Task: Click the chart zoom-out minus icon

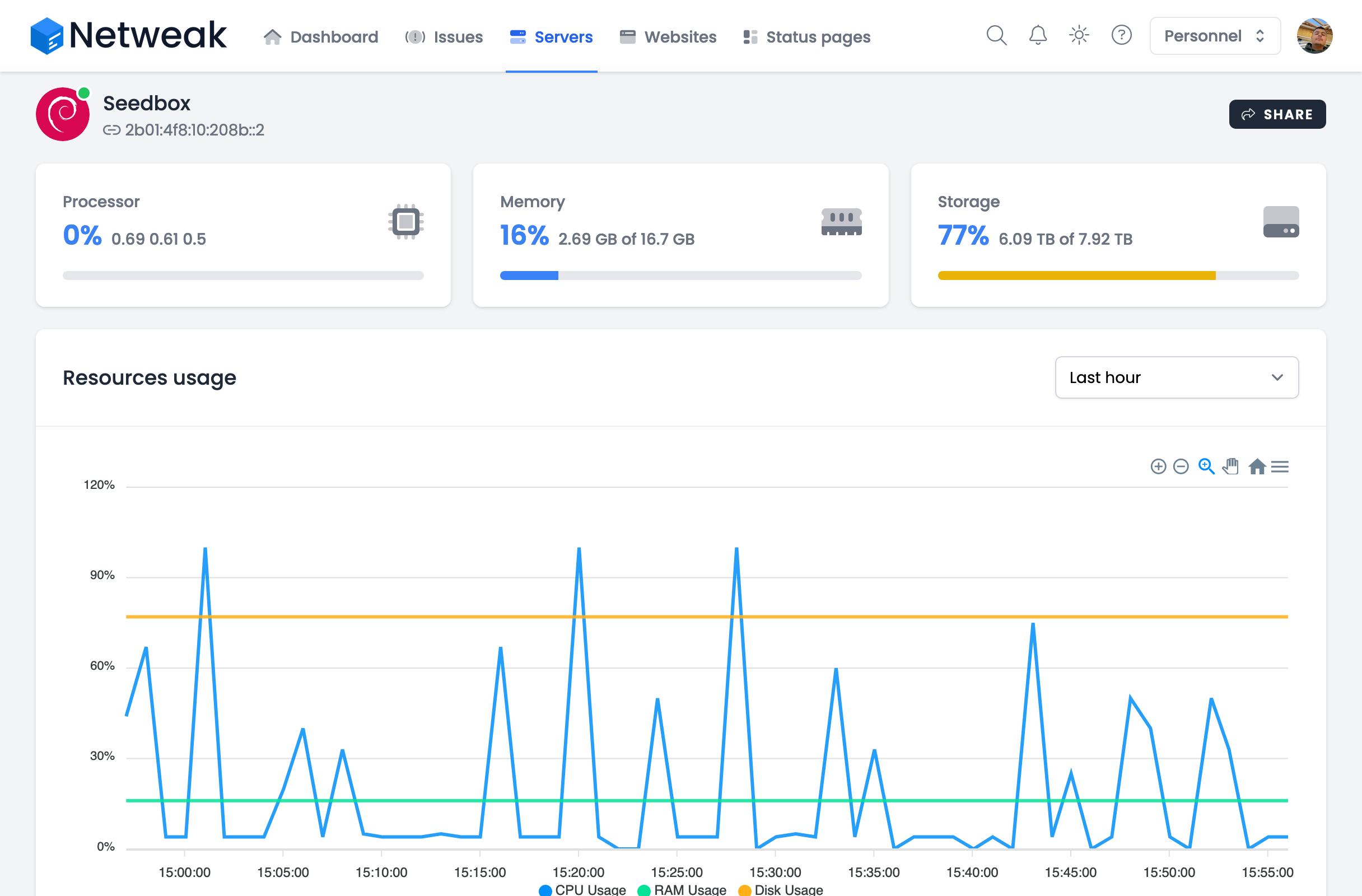Action: click(x=1182, y=466)
